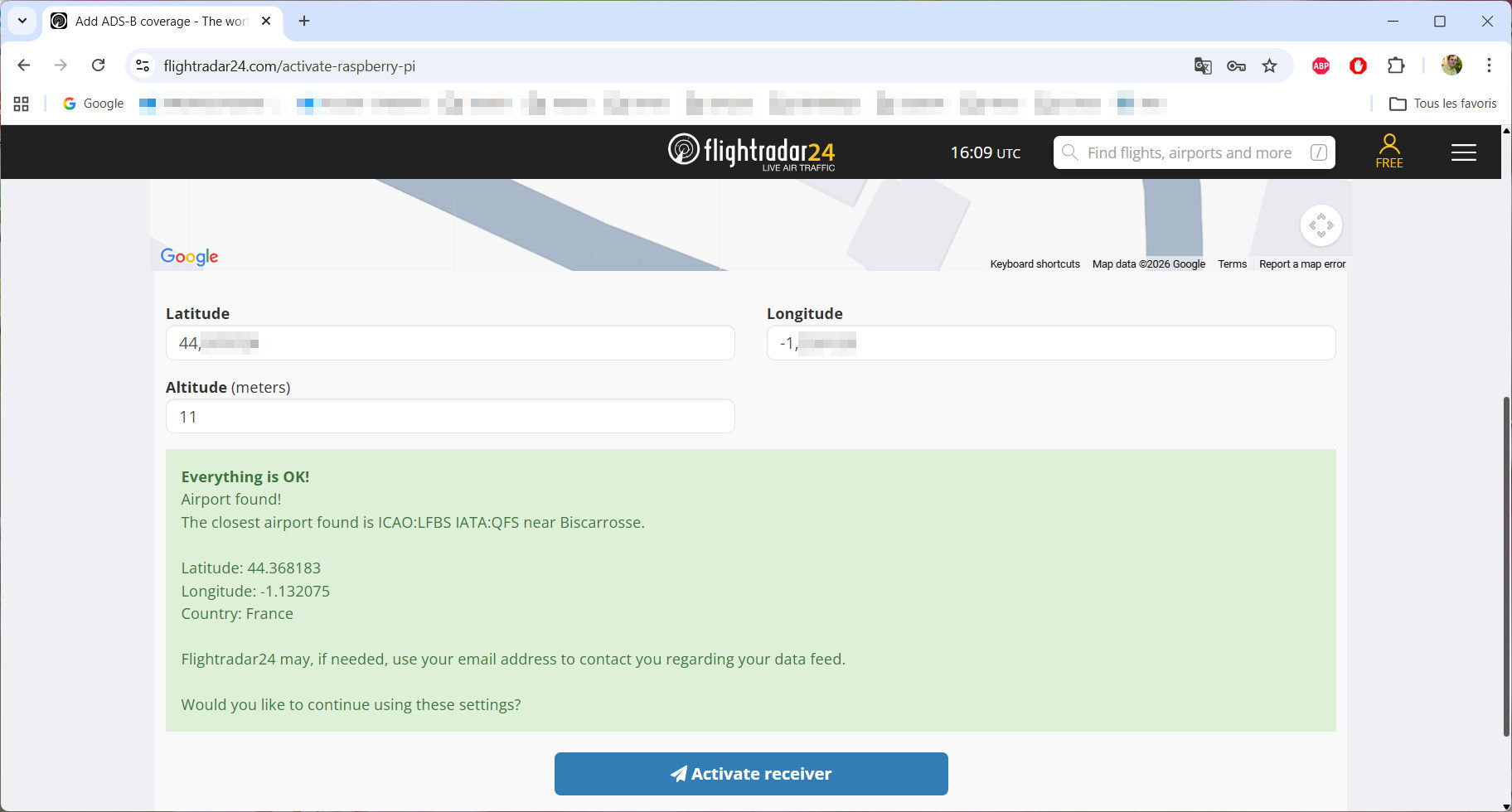Screen dimensions: 1512x812
Task: Click the Activate receiver button
Action: (751, 774)
